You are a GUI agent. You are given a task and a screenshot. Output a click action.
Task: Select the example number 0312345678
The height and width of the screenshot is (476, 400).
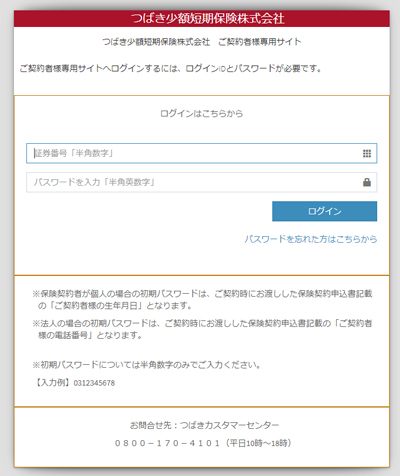[94, 383]
